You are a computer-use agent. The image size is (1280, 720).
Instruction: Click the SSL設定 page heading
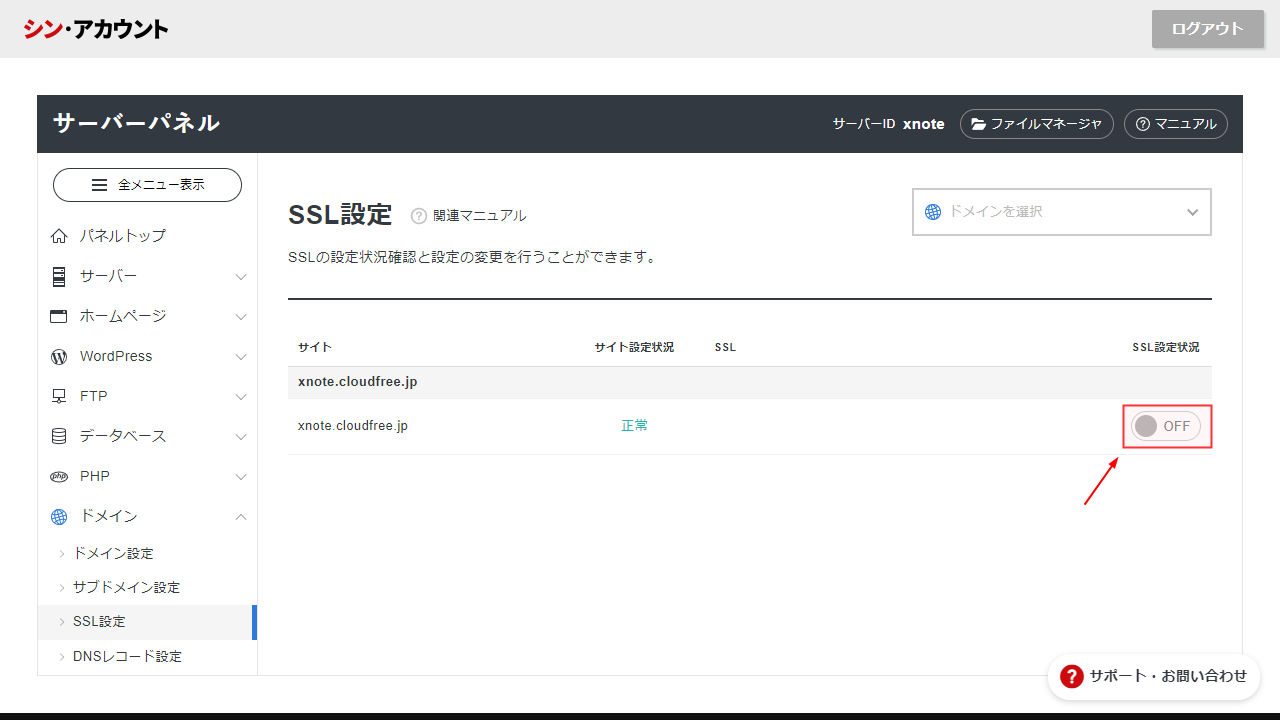click(x=340, y=215)
